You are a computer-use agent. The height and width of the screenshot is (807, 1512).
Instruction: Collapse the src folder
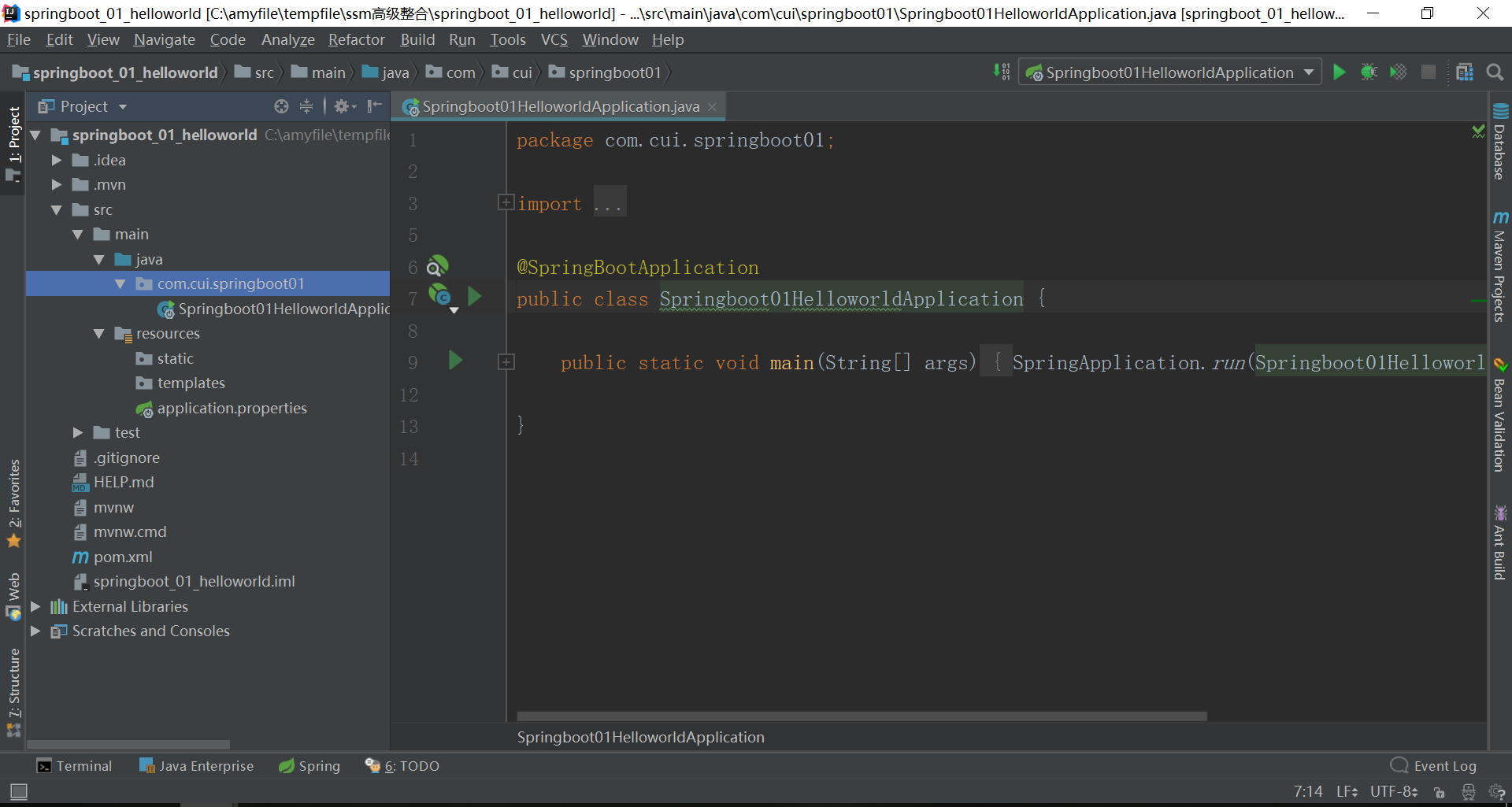point(57,210)
